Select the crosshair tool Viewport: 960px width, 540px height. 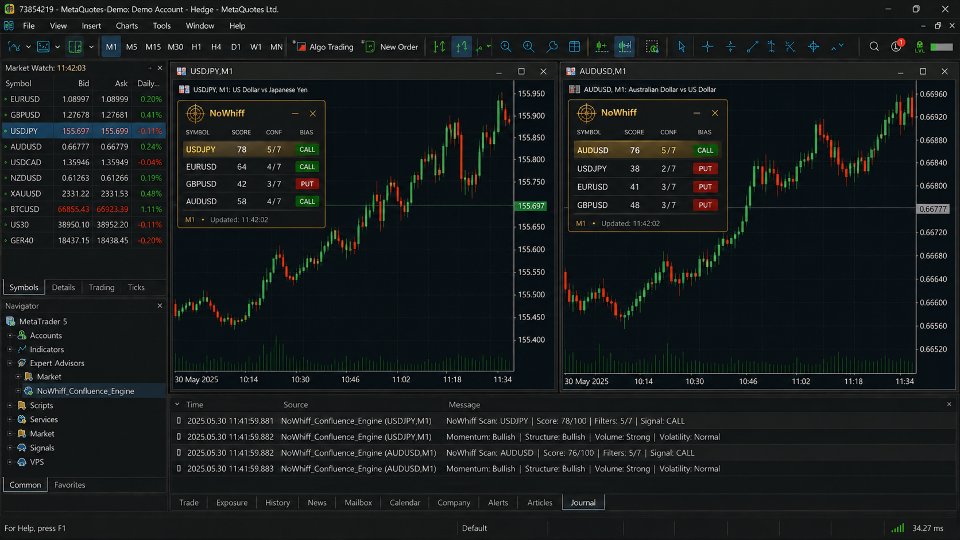[707, 47]
